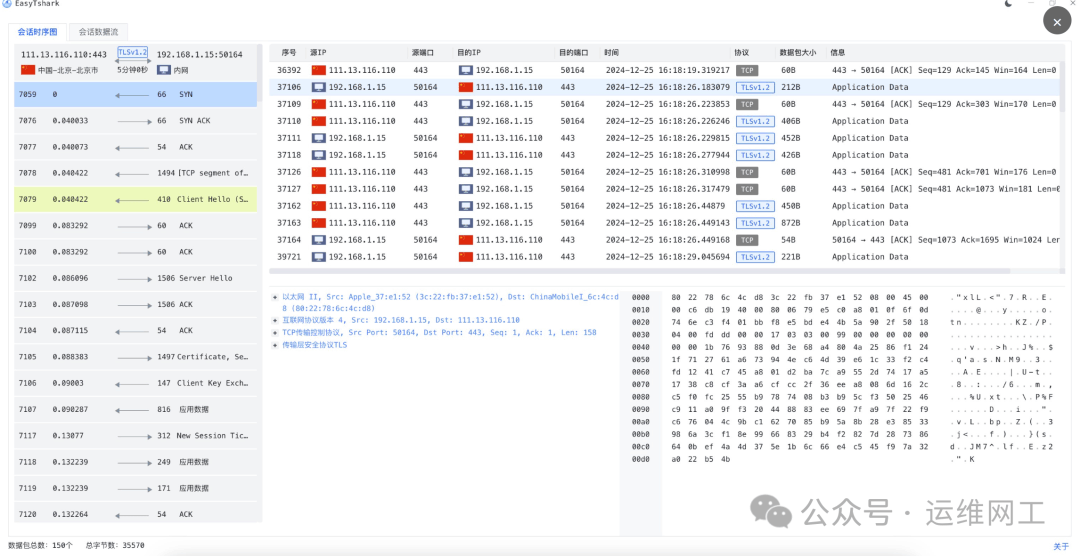Click the China flag beside 中国-北京-北京市
The height and width of the screenshot is (556, 1080).
tap(28, 70)
